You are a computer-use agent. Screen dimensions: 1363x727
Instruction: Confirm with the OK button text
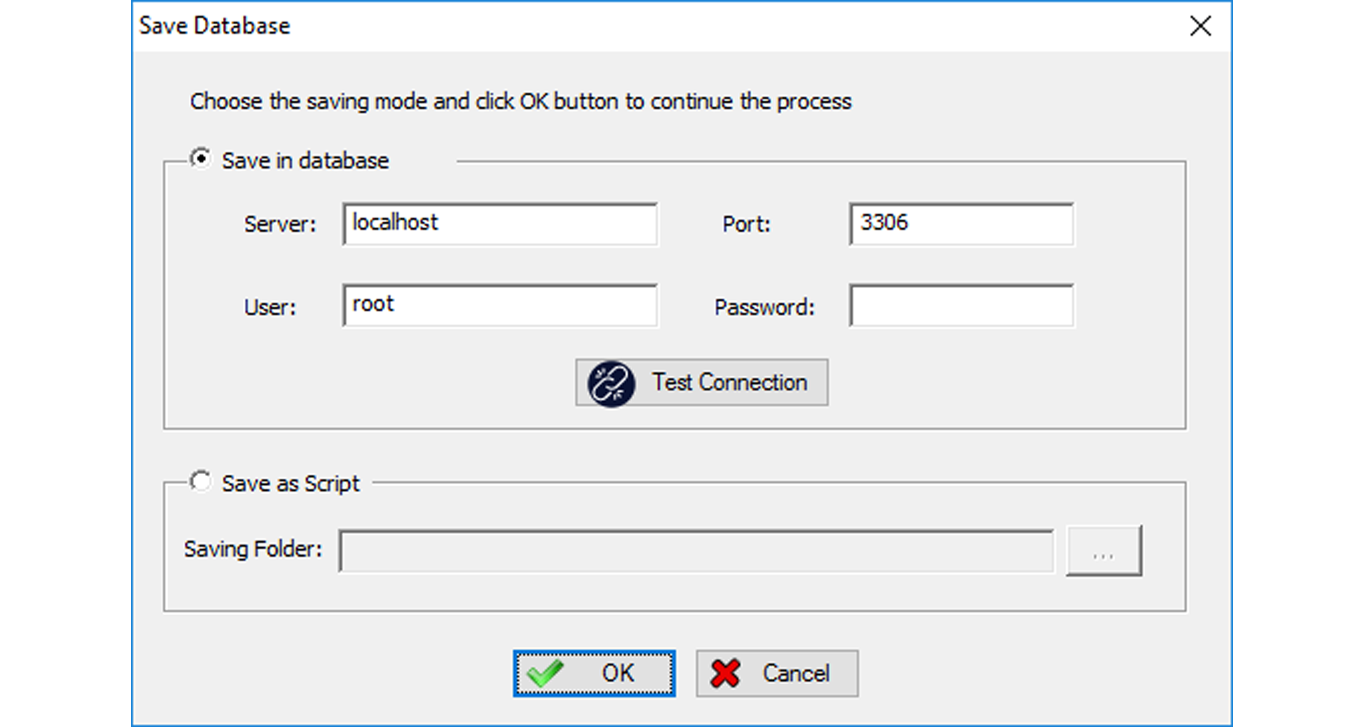coord(617,674)
